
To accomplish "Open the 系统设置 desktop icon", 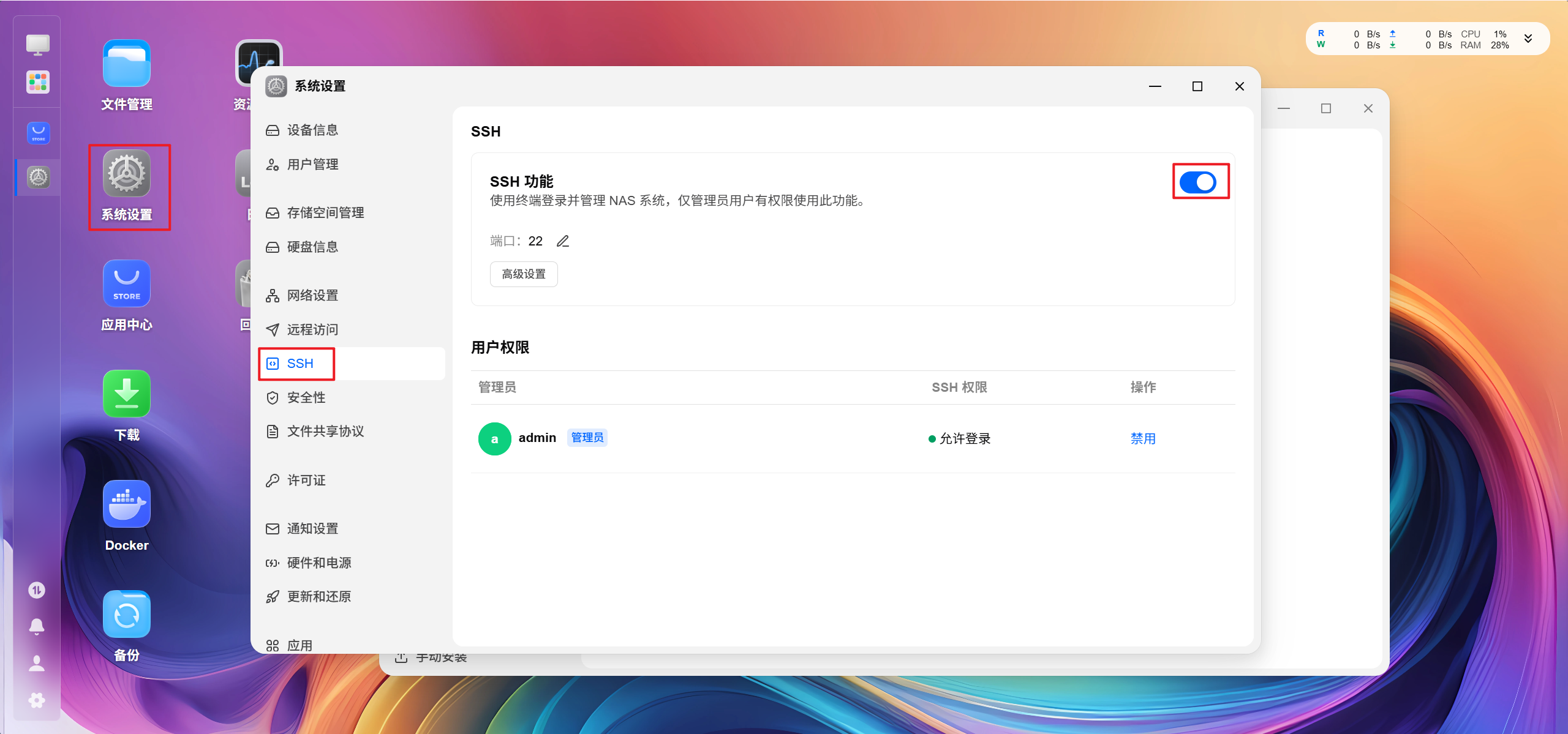I will coord(127,174).
